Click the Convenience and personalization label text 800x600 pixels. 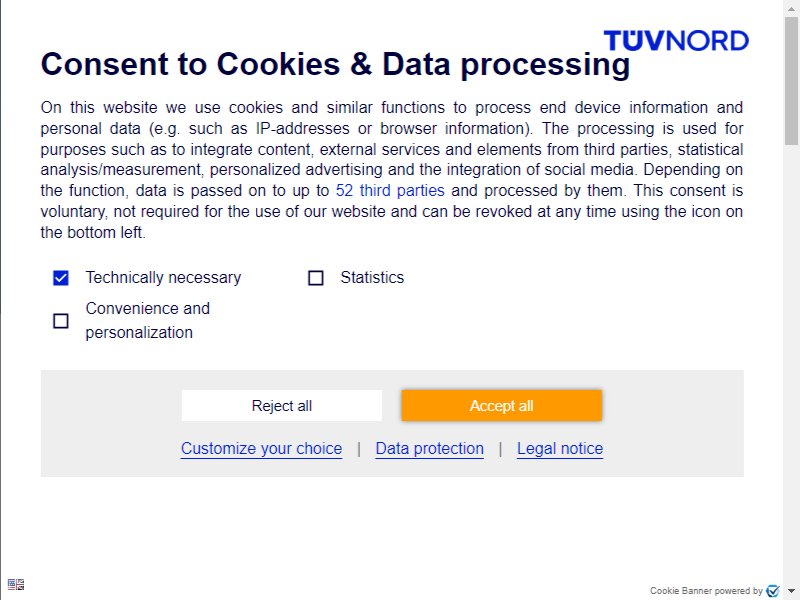point(147,320)
